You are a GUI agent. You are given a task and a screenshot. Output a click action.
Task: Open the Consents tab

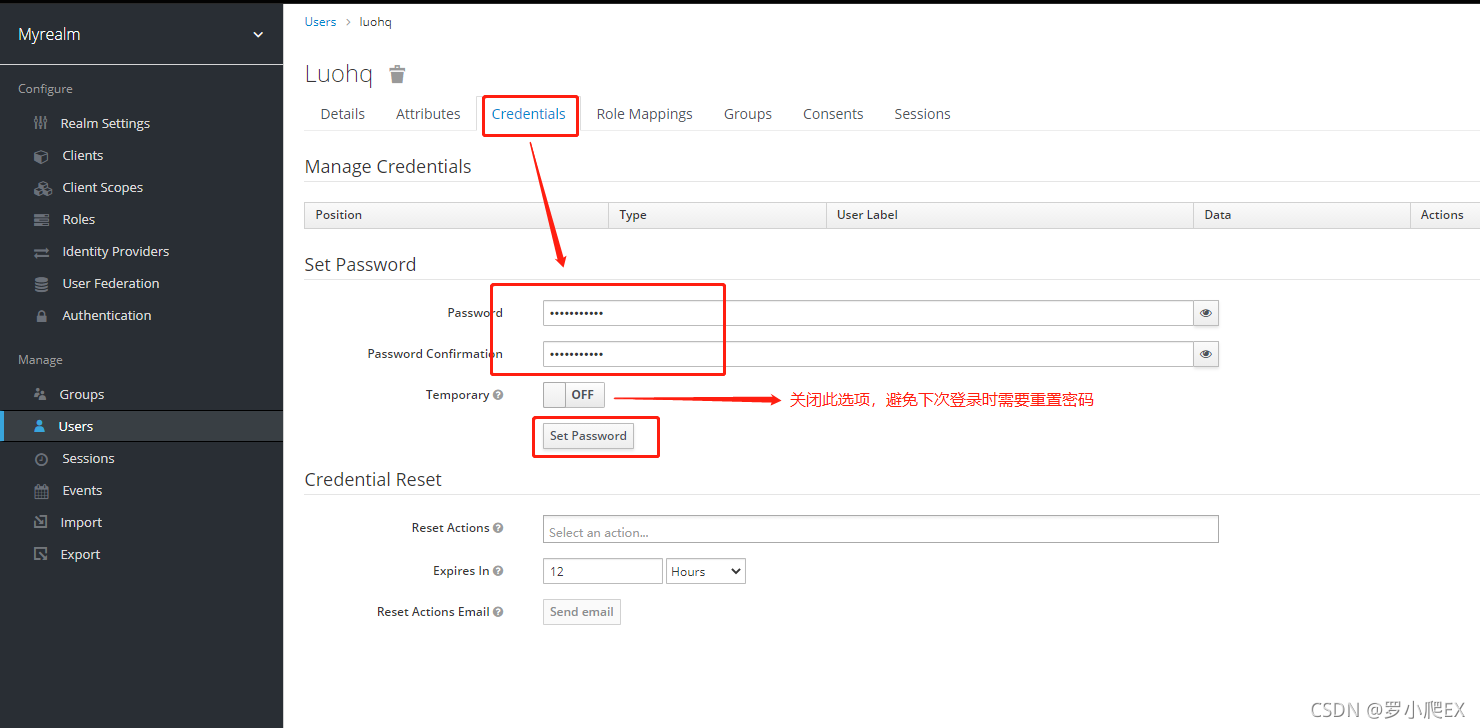coord(833,114)
